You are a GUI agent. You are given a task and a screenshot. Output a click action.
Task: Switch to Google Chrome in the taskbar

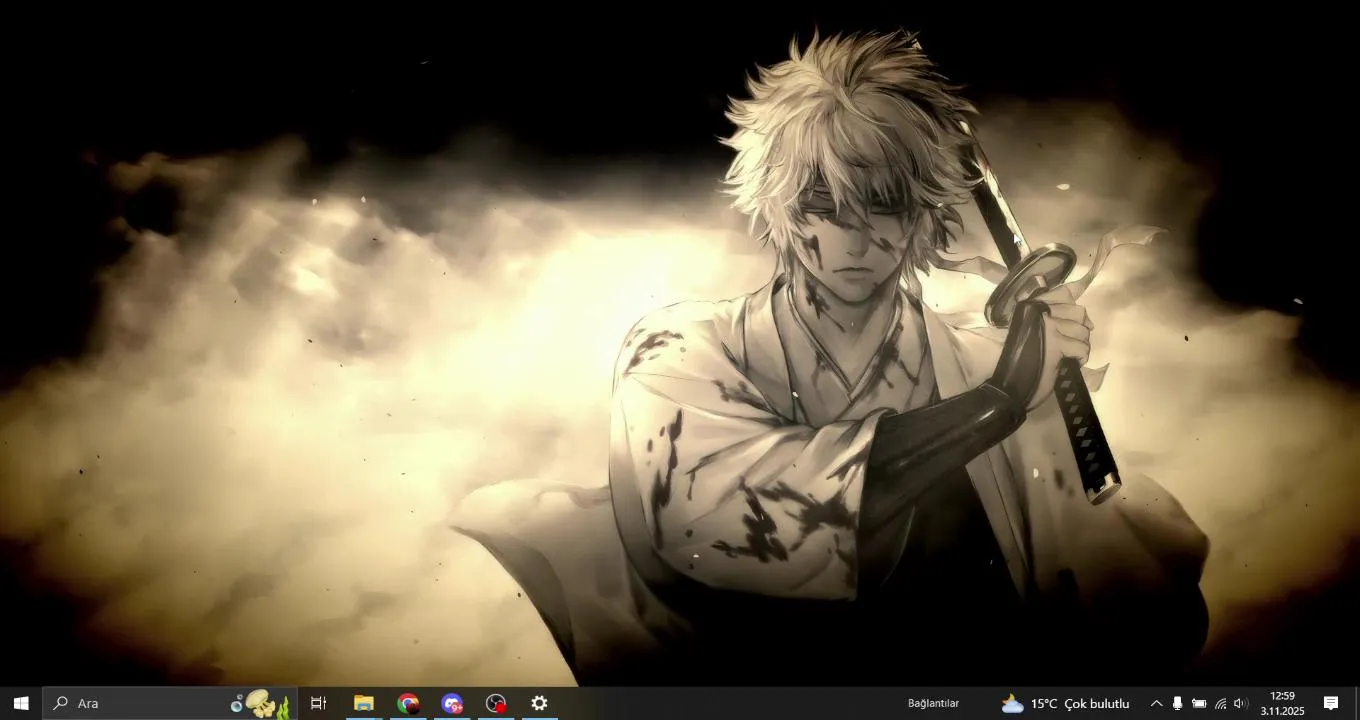[x=408, y=703]
